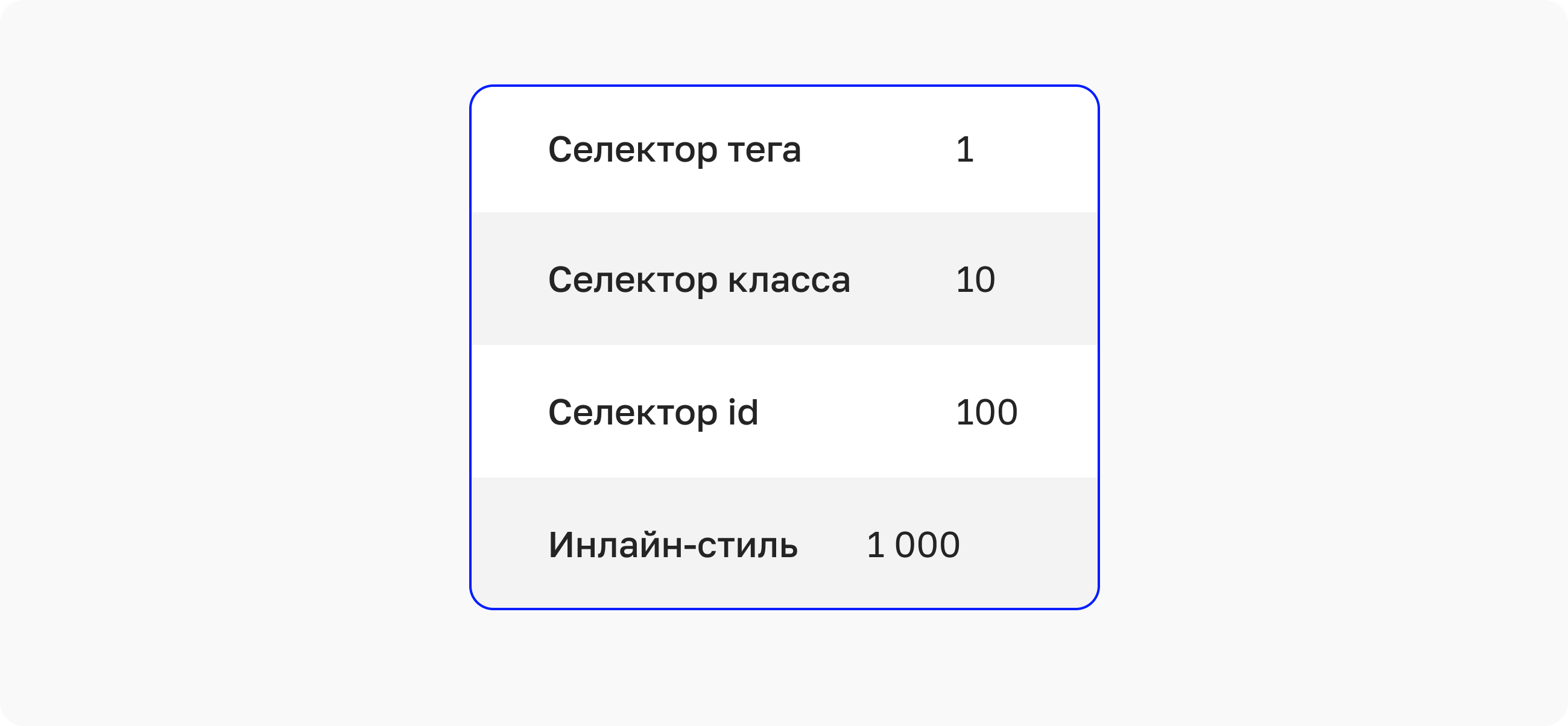Screen dimensions: 1568x726
Task: Click the "Селектор тега" label
Action: click(674, 150)
